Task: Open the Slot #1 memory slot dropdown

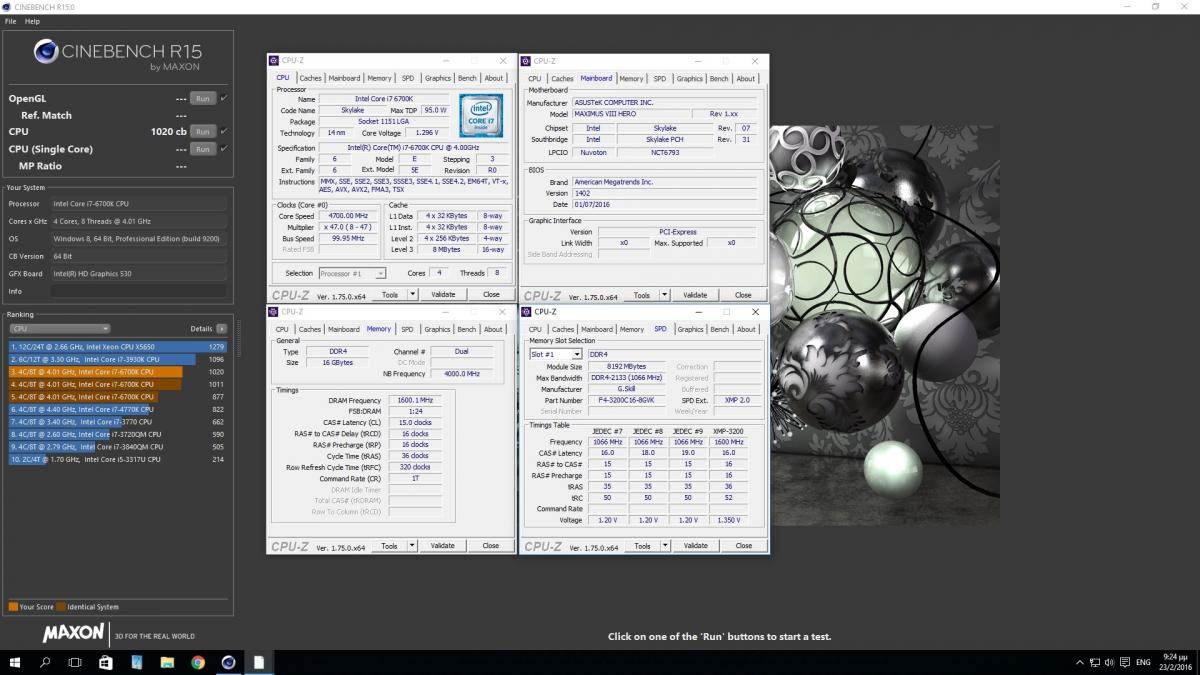Action: pyautogui.click(x=555, y=354)
